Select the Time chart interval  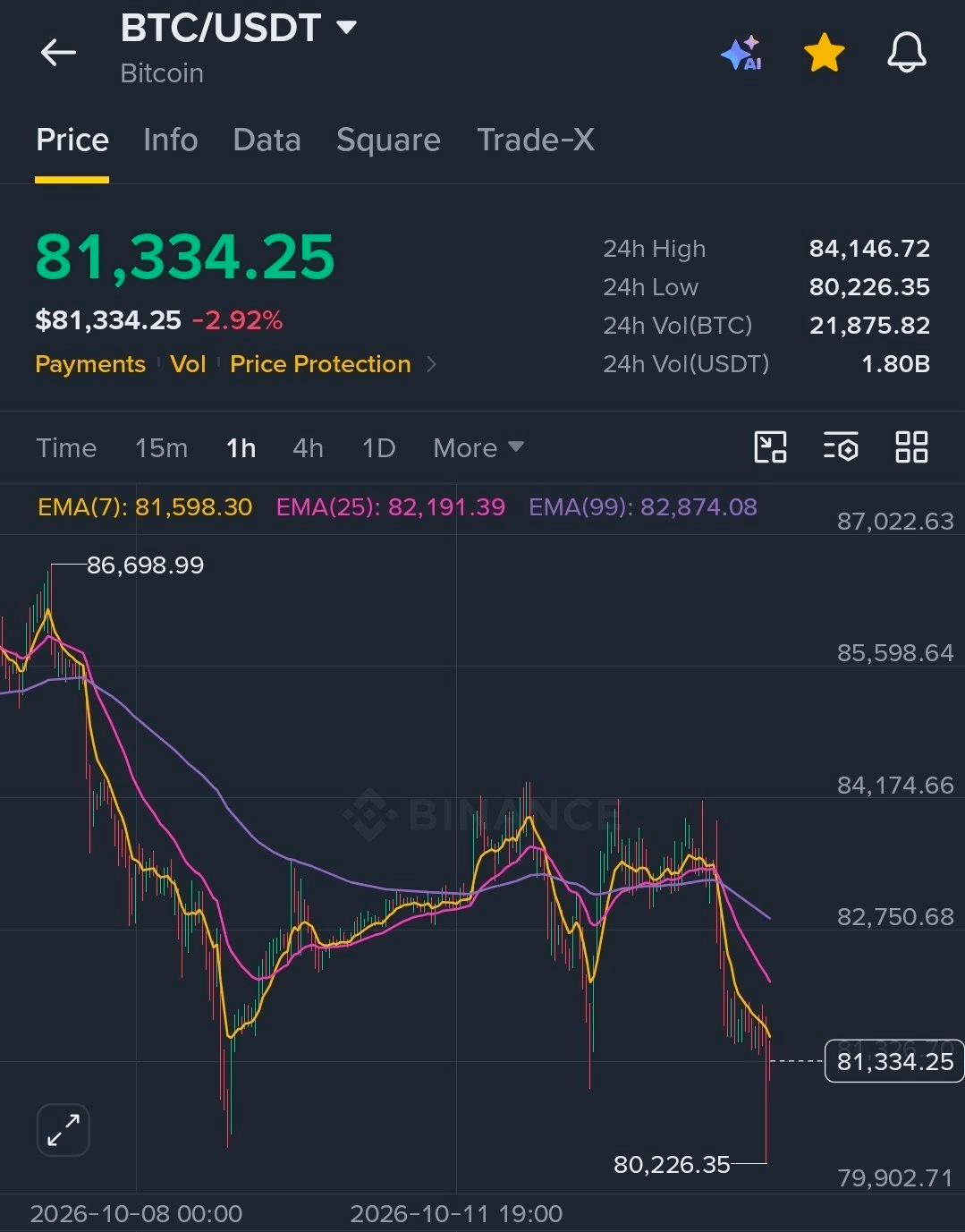[66, 447]
